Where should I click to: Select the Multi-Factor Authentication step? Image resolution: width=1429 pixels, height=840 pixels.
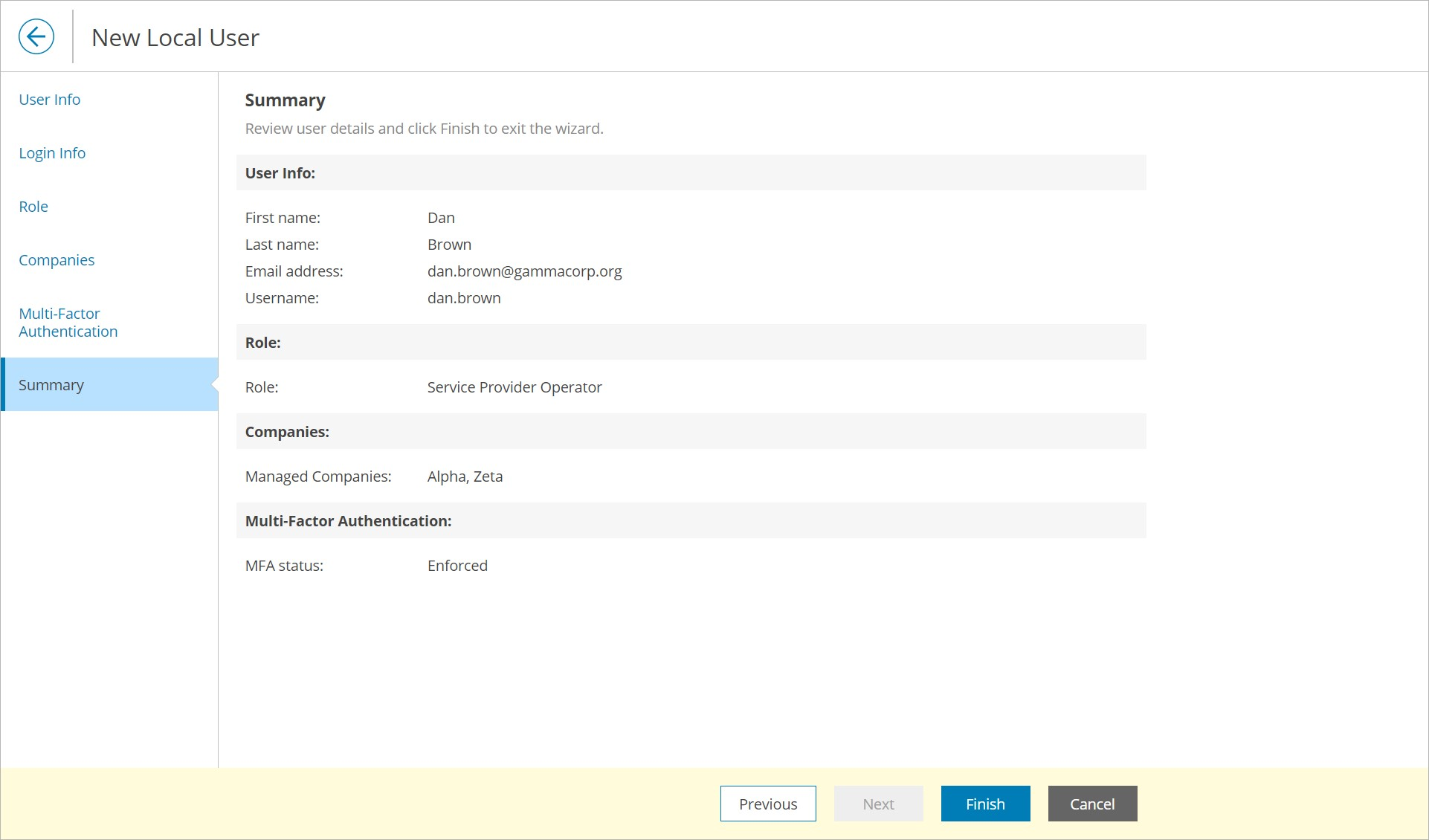click(68, 323)
